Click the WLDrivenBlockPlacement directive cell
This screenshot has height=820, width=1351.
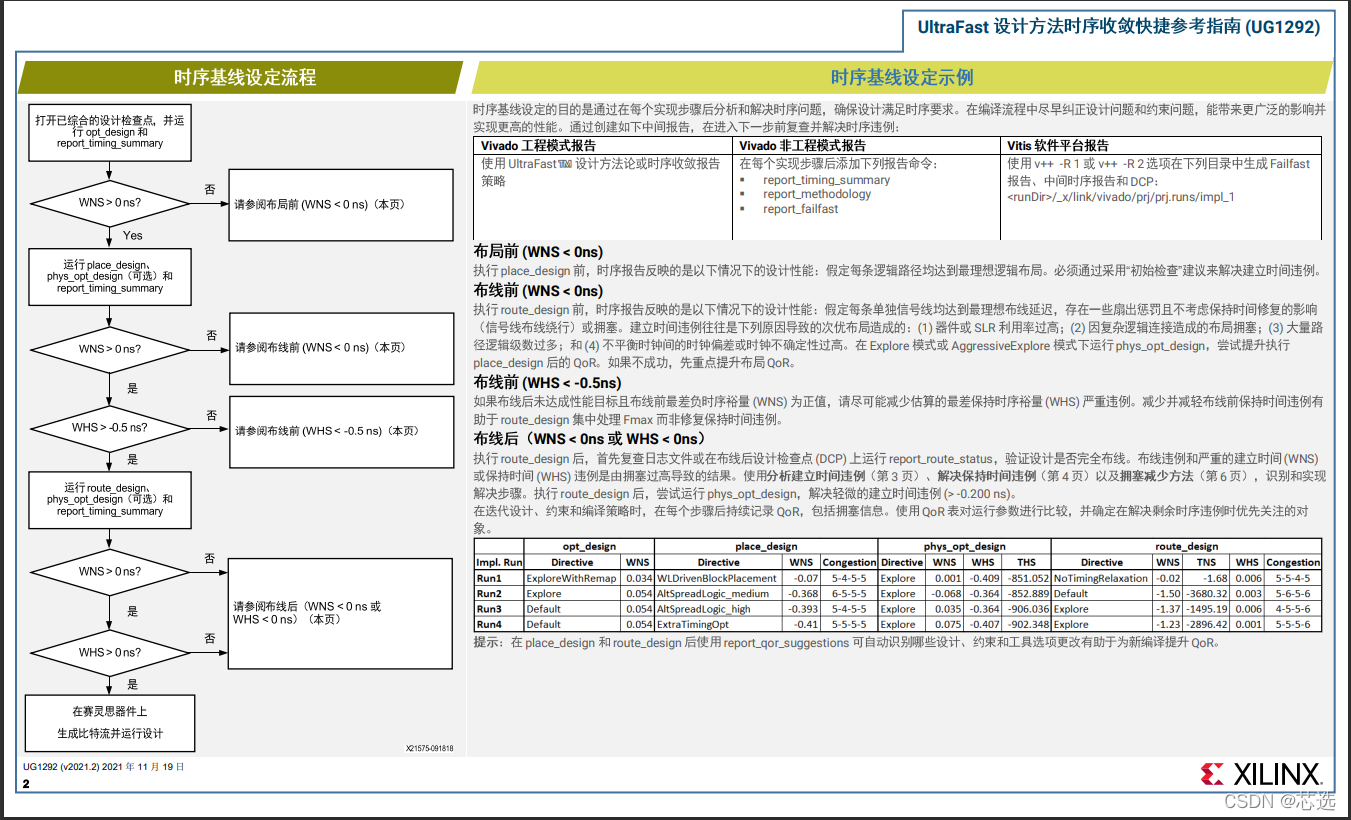coord(717,578)
